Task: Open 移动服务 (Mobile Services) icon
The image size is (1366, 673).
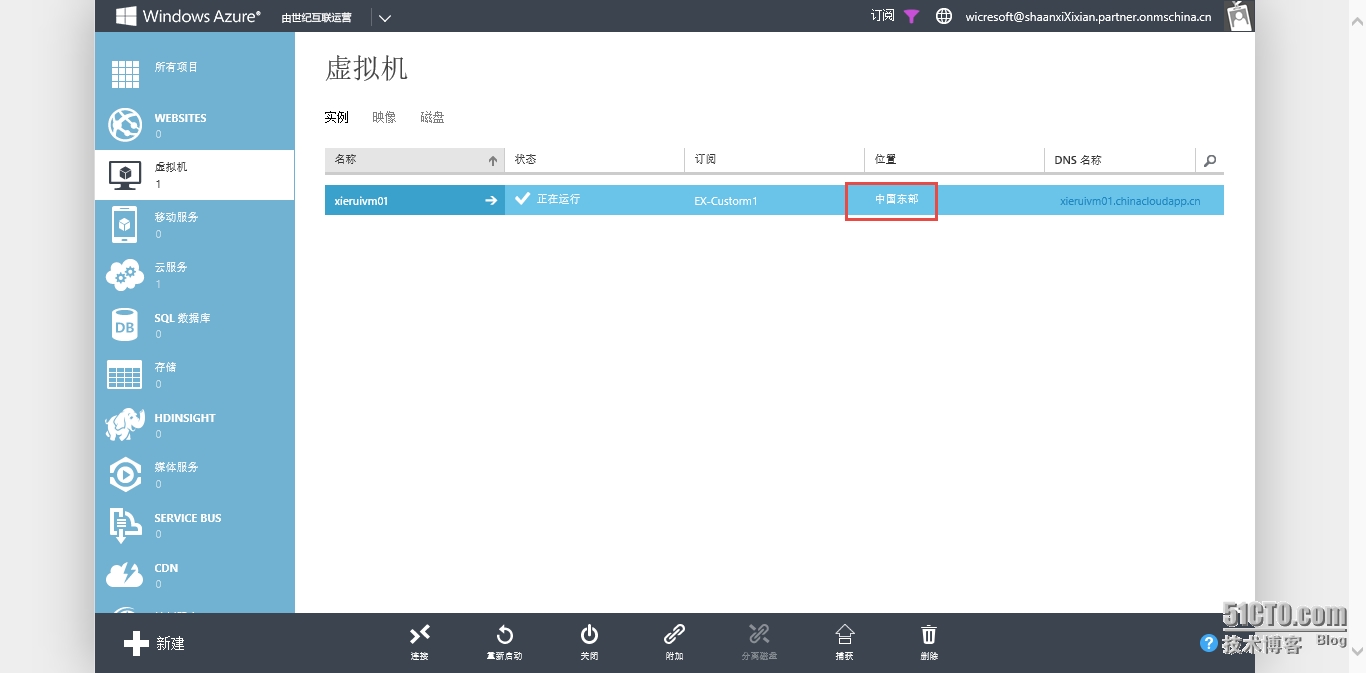Action: (x=125, y=225)
